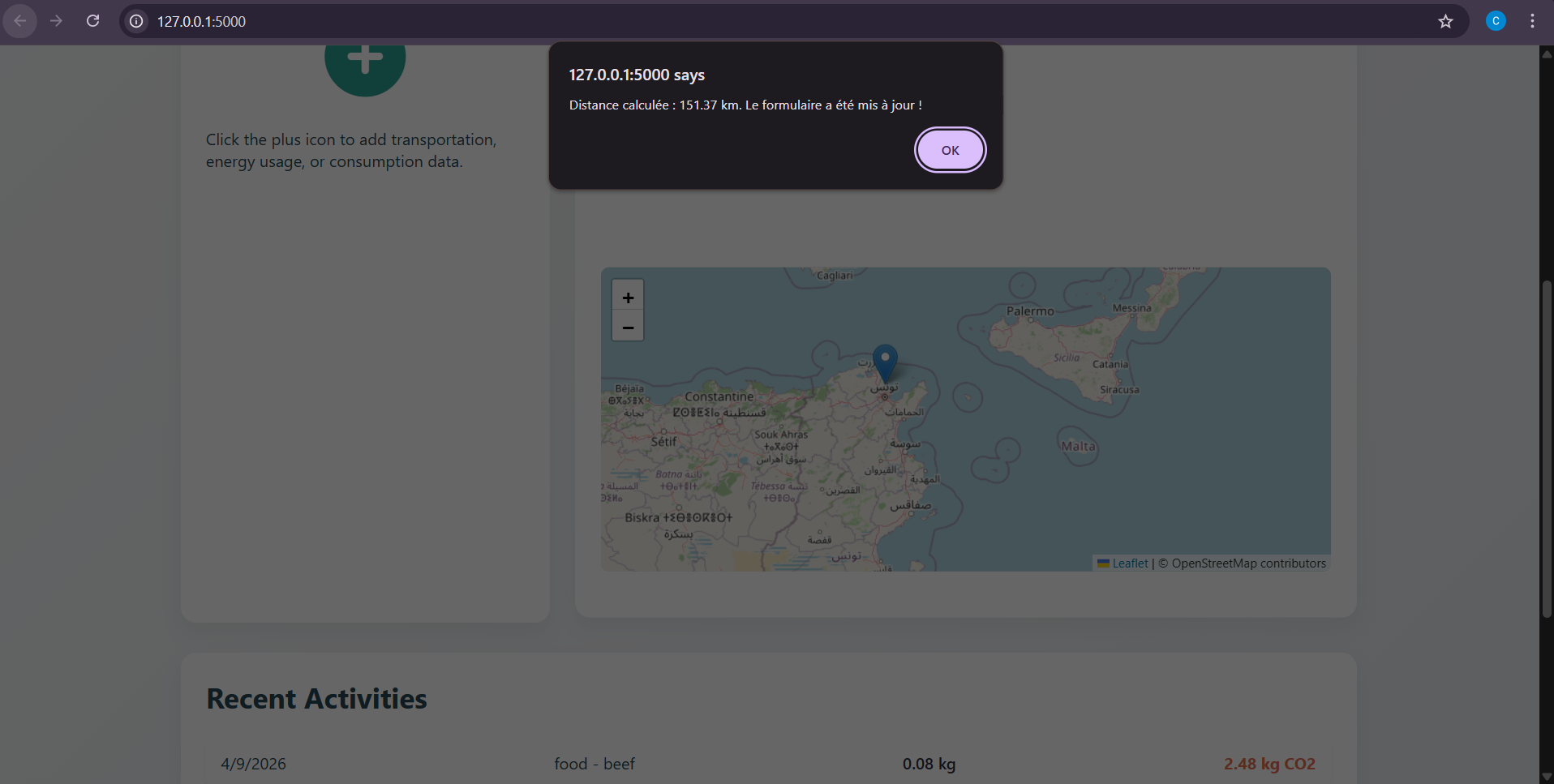Reload the page
This screenshot has width=1554, height=784.
point(92,21)
